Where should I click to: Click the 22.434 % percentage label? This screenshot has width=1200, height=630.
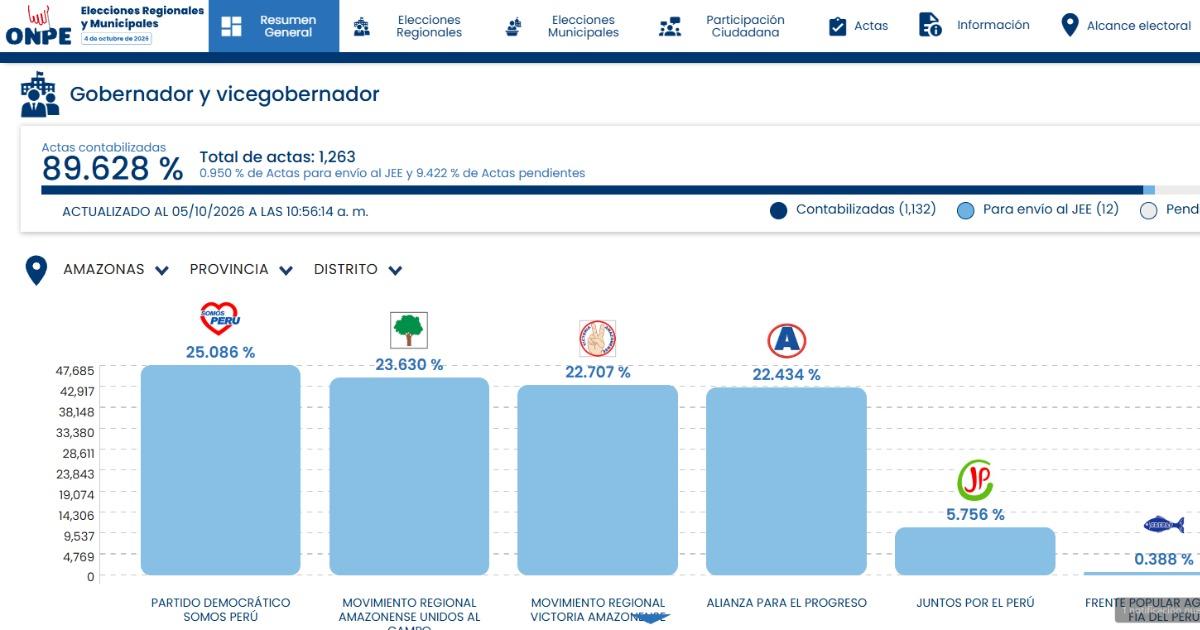point(786,374)
